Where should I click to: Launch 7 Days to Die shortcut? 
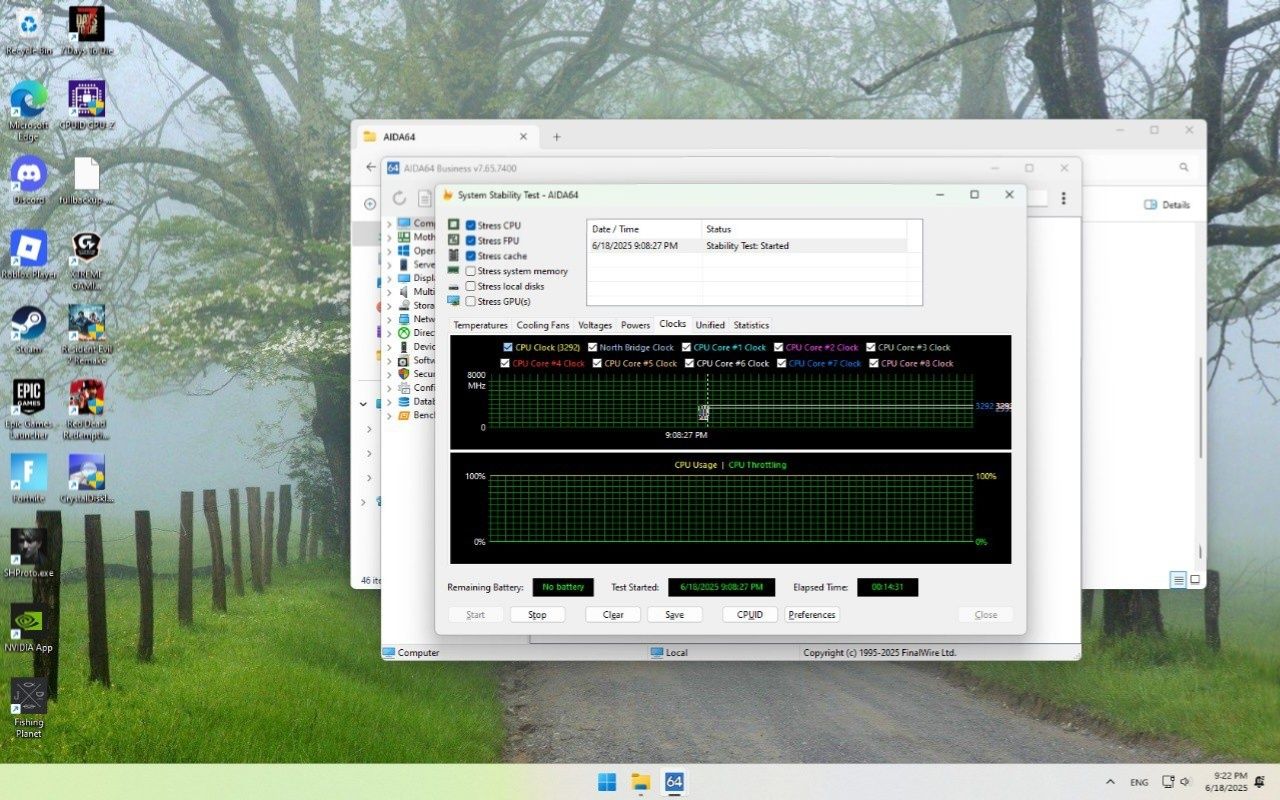87,29
